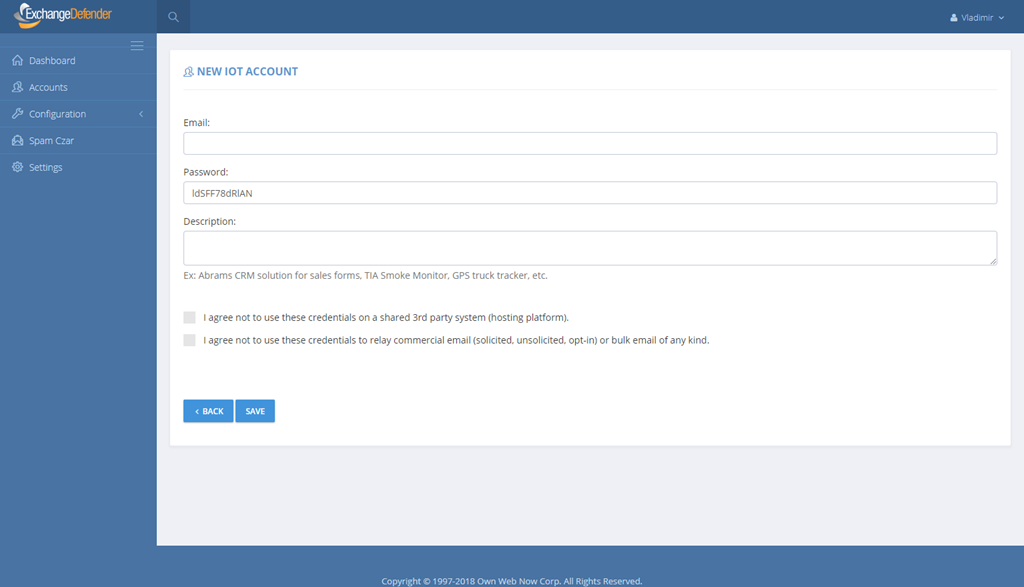1024x587 pixels.
Task: Click the Password field
Action: coord(590,193)
